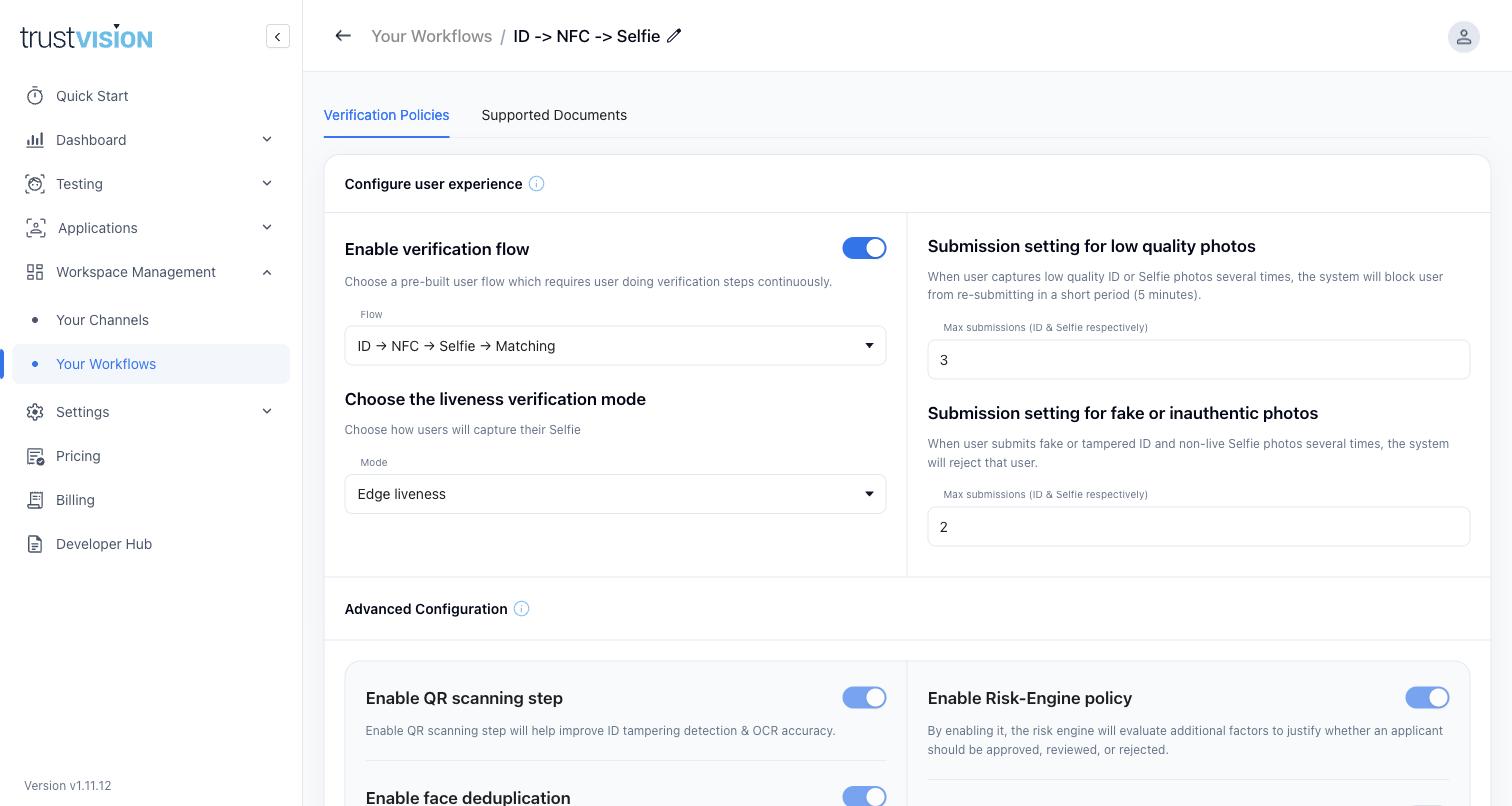The image size is (1512, 806).
Task: Click info icon next to Configure user experience
Action: pyautogui.click(x=536, y=184)
